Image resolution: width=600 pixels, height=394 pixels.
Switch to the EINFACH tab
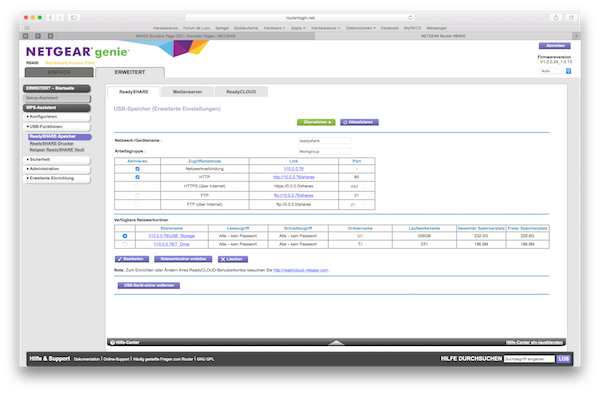click(59, 72)
